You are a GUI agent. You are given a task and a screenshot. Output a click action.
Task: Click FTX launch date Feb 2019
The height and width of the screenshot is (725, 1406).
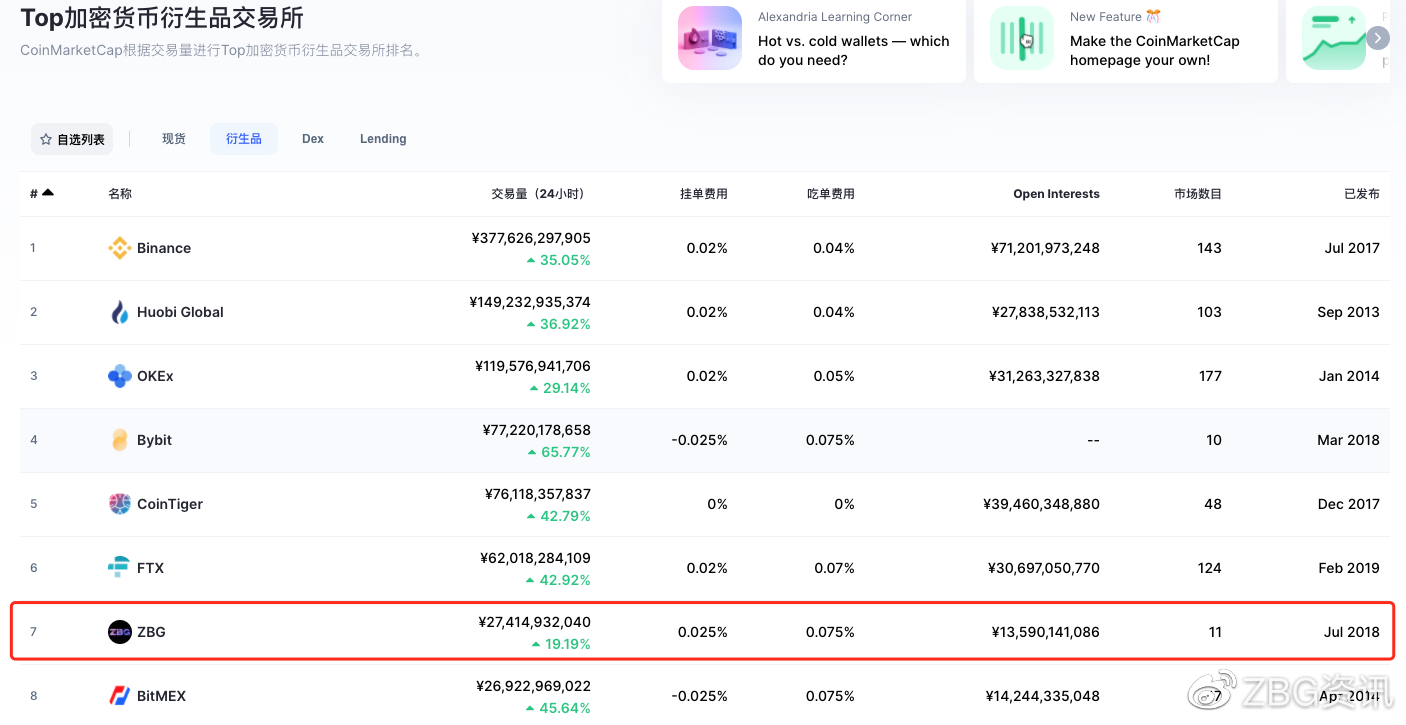[1348, 568]
